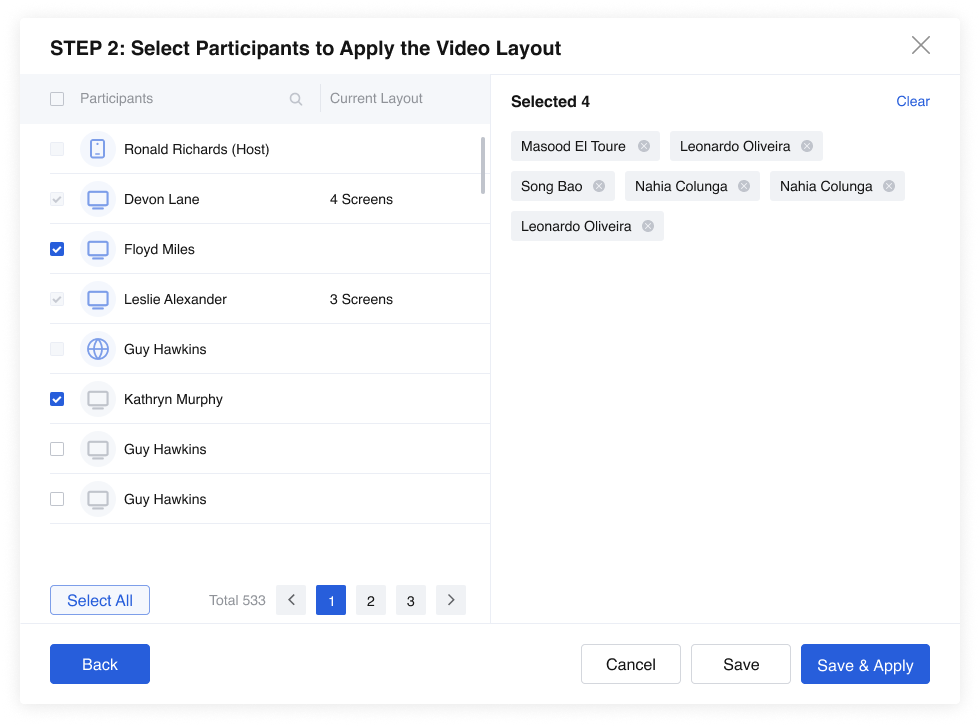The image size is (980, 726).
Task: Close the dialog with the X icon
Action: point(921,45)
